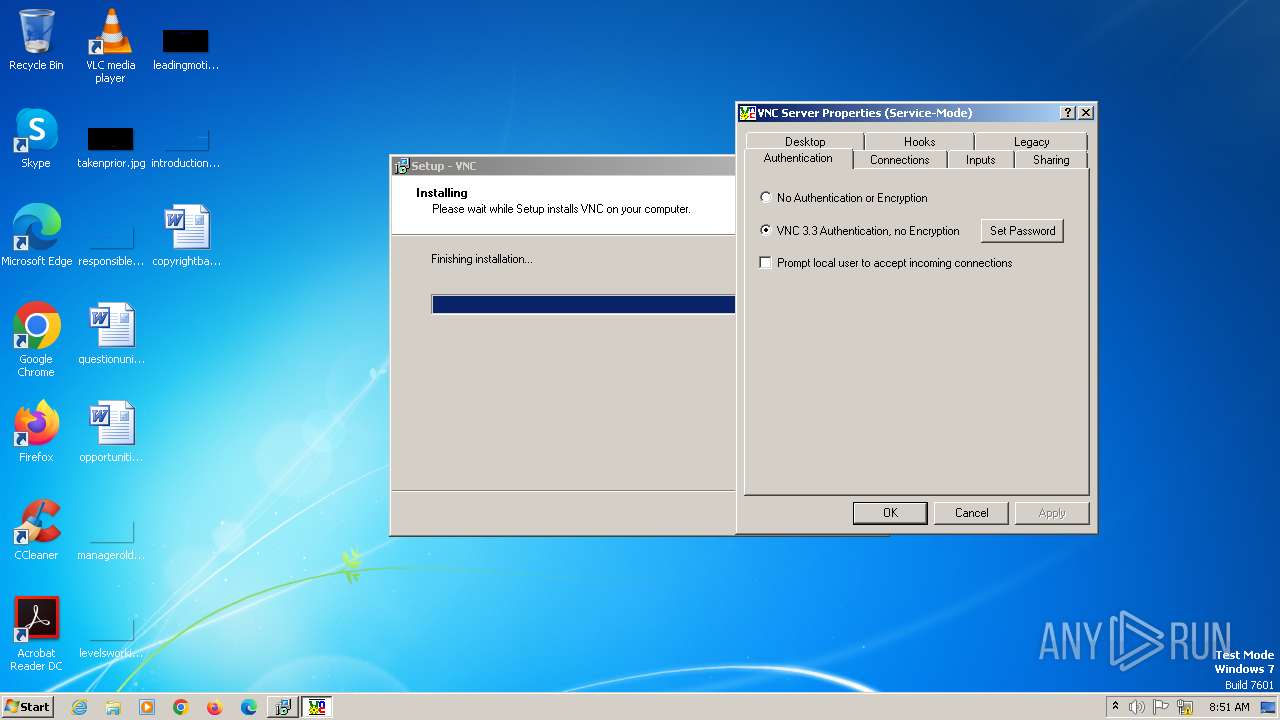Viewport: 1280px width, 720px height.
Task: Open the Recycle Bin desktop icon
Action: pyautogui.click(x=36, y=40)
